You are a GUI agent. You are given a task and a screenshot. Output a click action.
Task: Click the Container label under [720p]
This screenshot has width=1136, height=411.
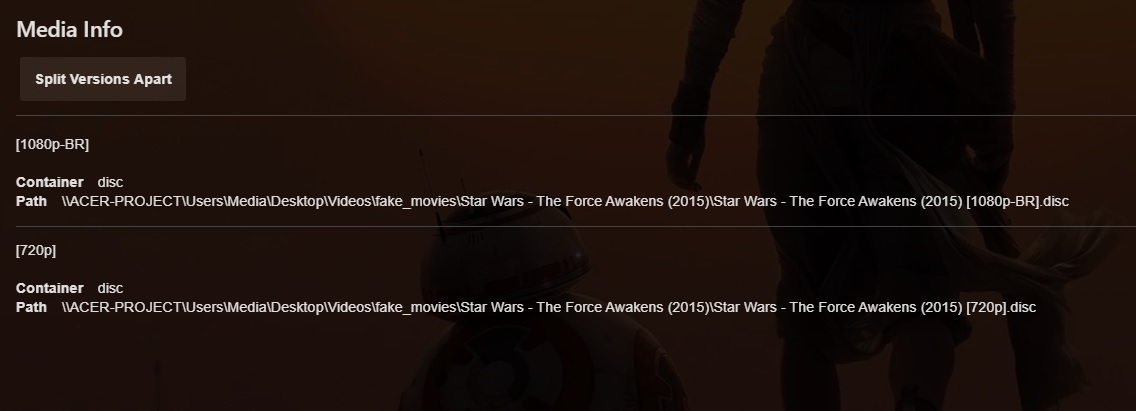49,288
